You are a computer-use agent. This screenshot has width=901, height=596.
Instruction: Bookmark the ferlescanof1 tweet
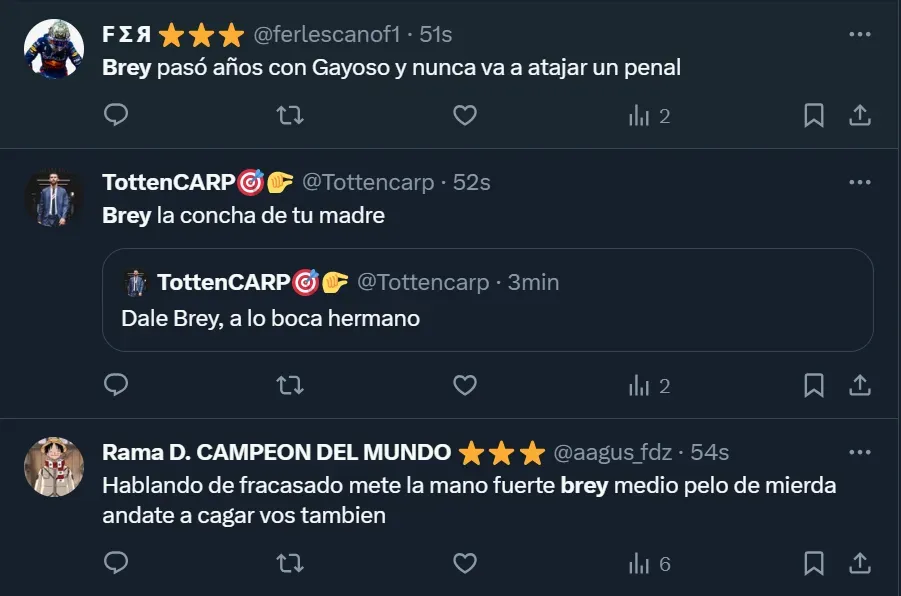tap(814, 116)
